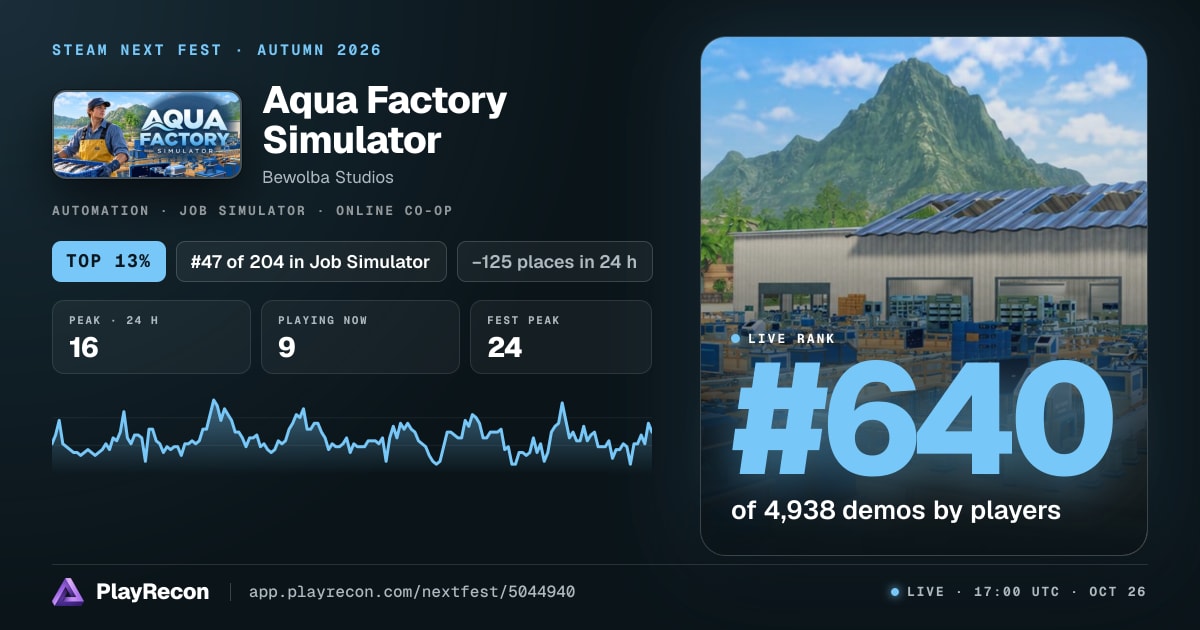Select the TOP 13% badge
Image resolution: width=1200 pixels, height=630 pixels.
coord(108,262)
